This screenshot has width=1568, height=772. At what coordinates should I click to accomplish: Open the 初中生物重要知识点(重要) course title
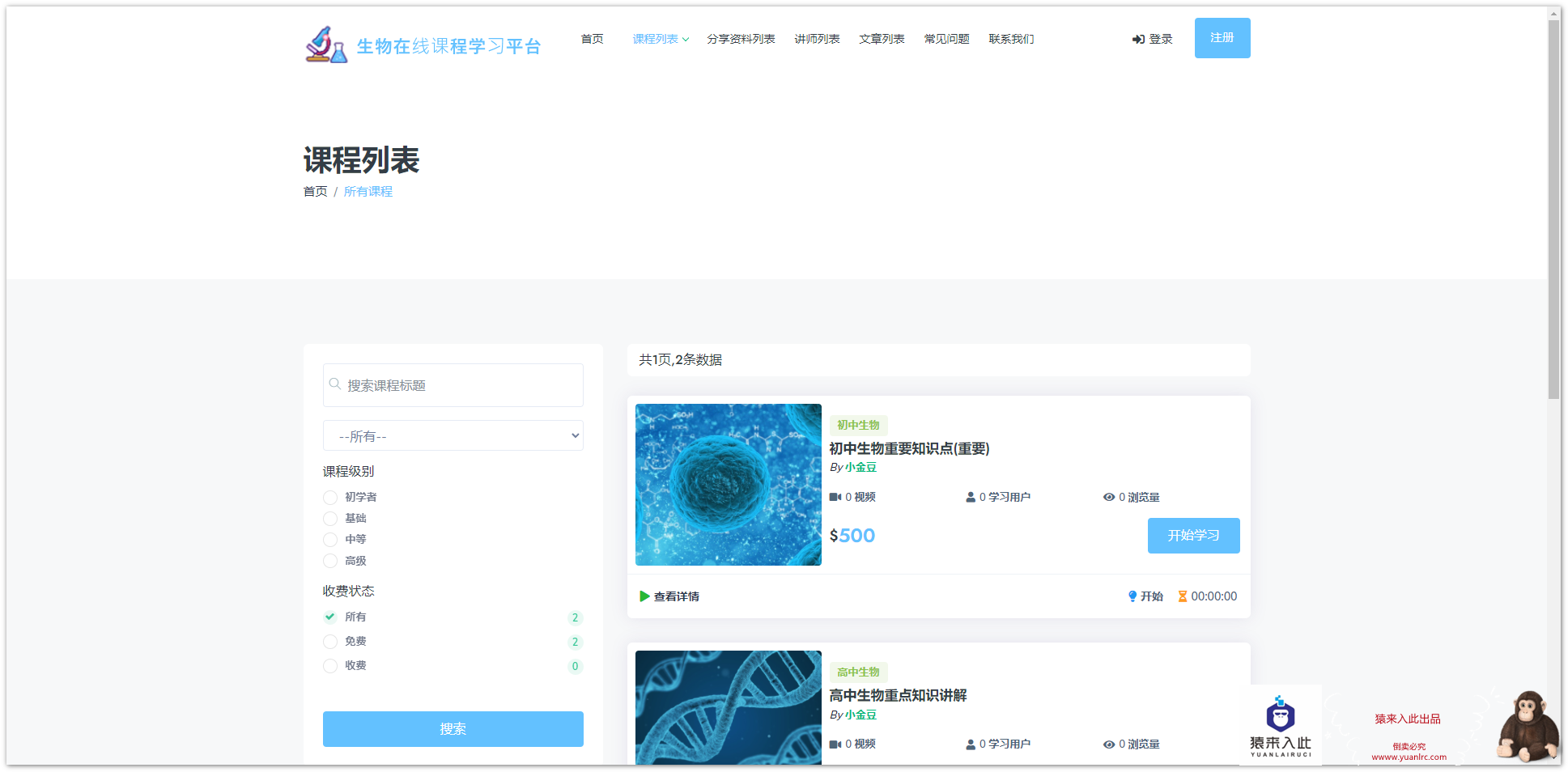coord(909,448)
